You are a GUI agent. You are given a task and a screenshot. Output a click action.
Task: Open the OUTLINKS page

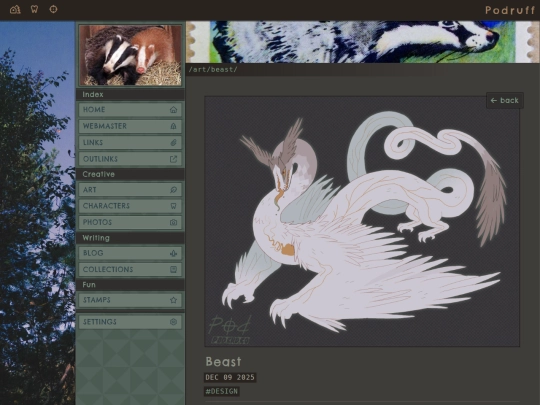click(130, 159)
